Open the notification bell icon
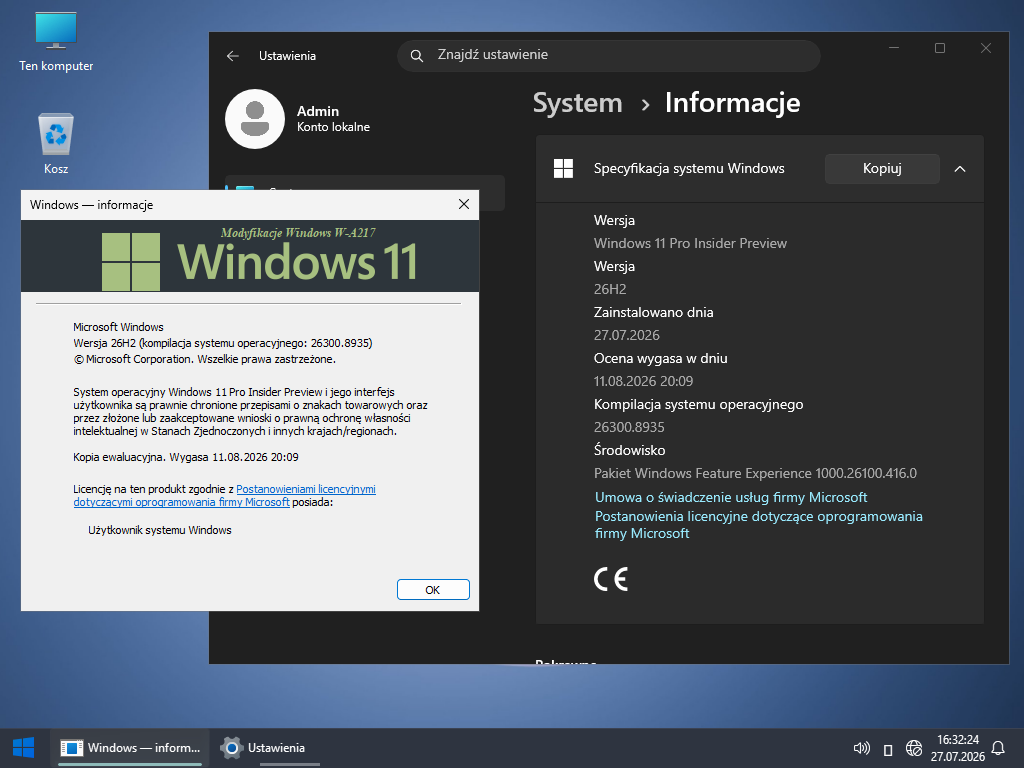Image resolution: width=1024 pixels, height=768 pixels. pos(998,748)
